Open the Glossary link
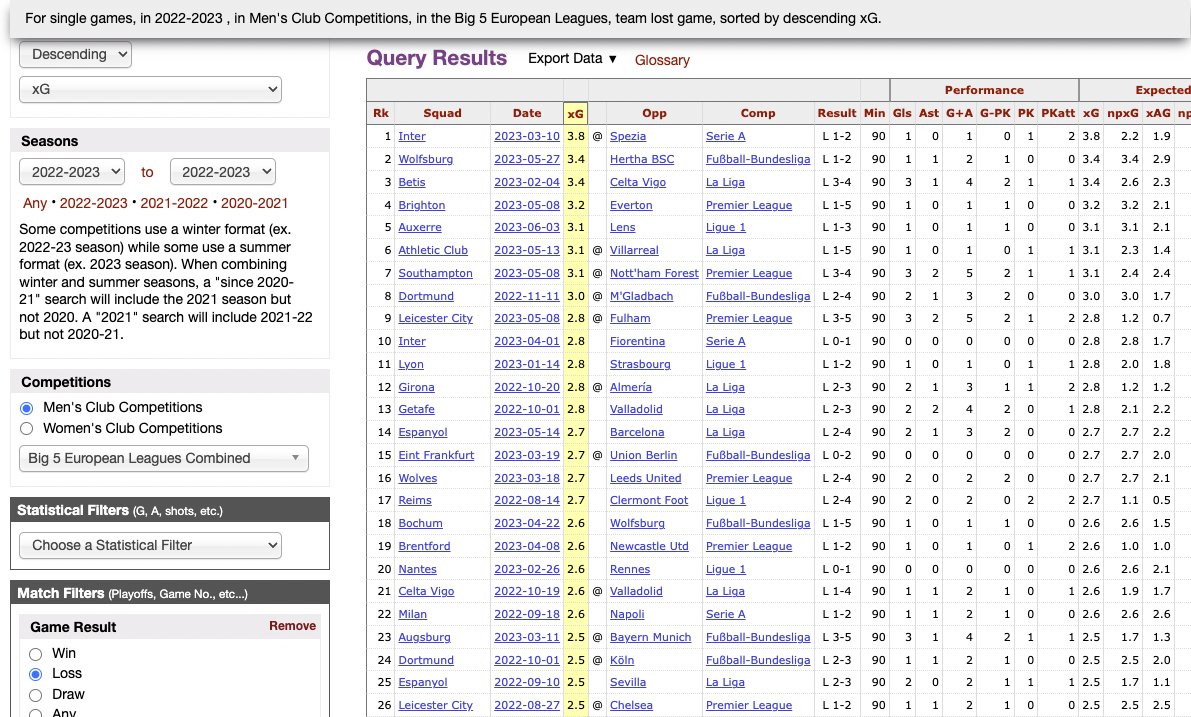Image resolution: width=1191 pixels, height=717 pixels. [662, 60]
